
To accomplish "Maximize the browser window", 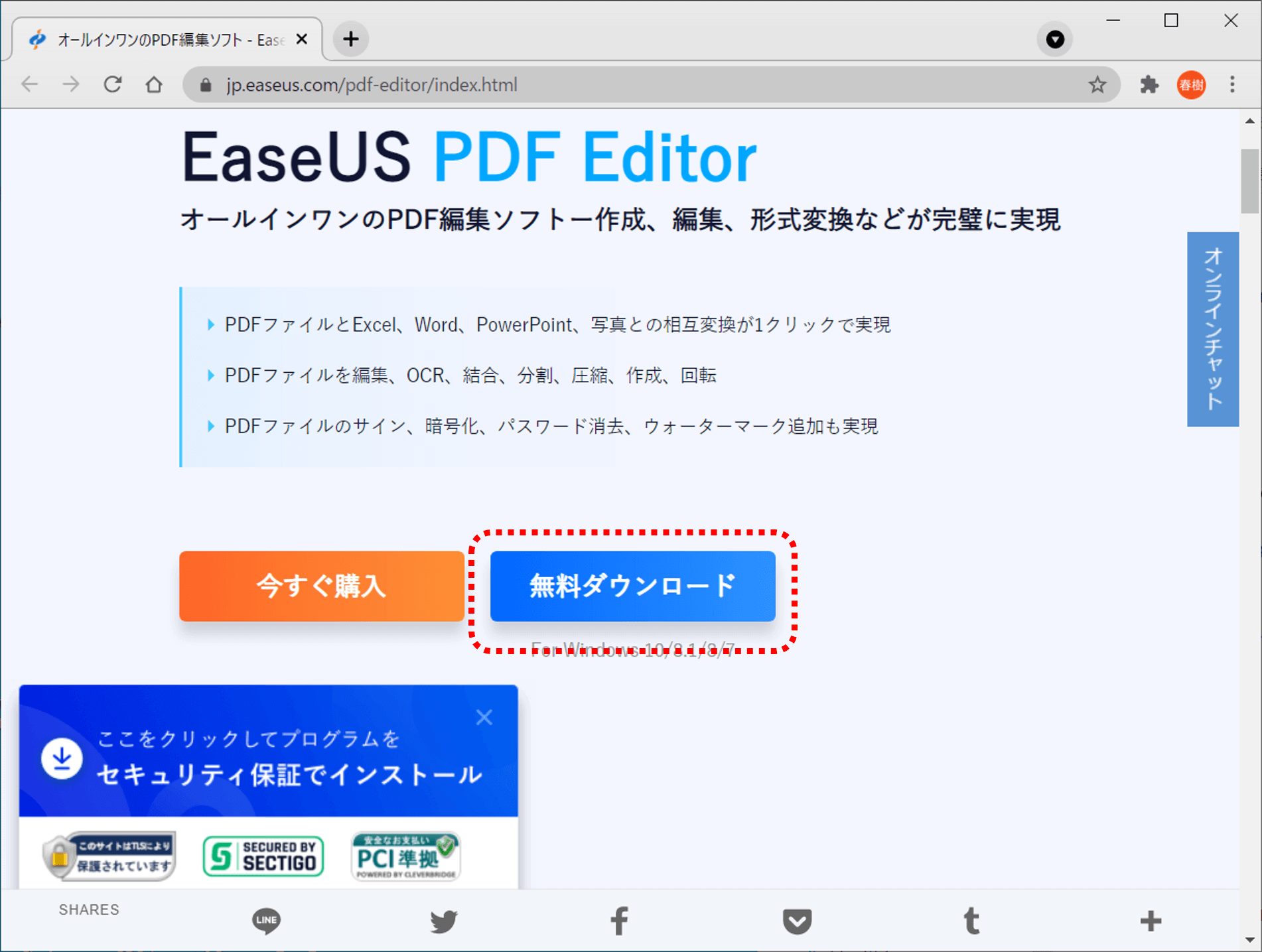I will (x=1171, y=21).
